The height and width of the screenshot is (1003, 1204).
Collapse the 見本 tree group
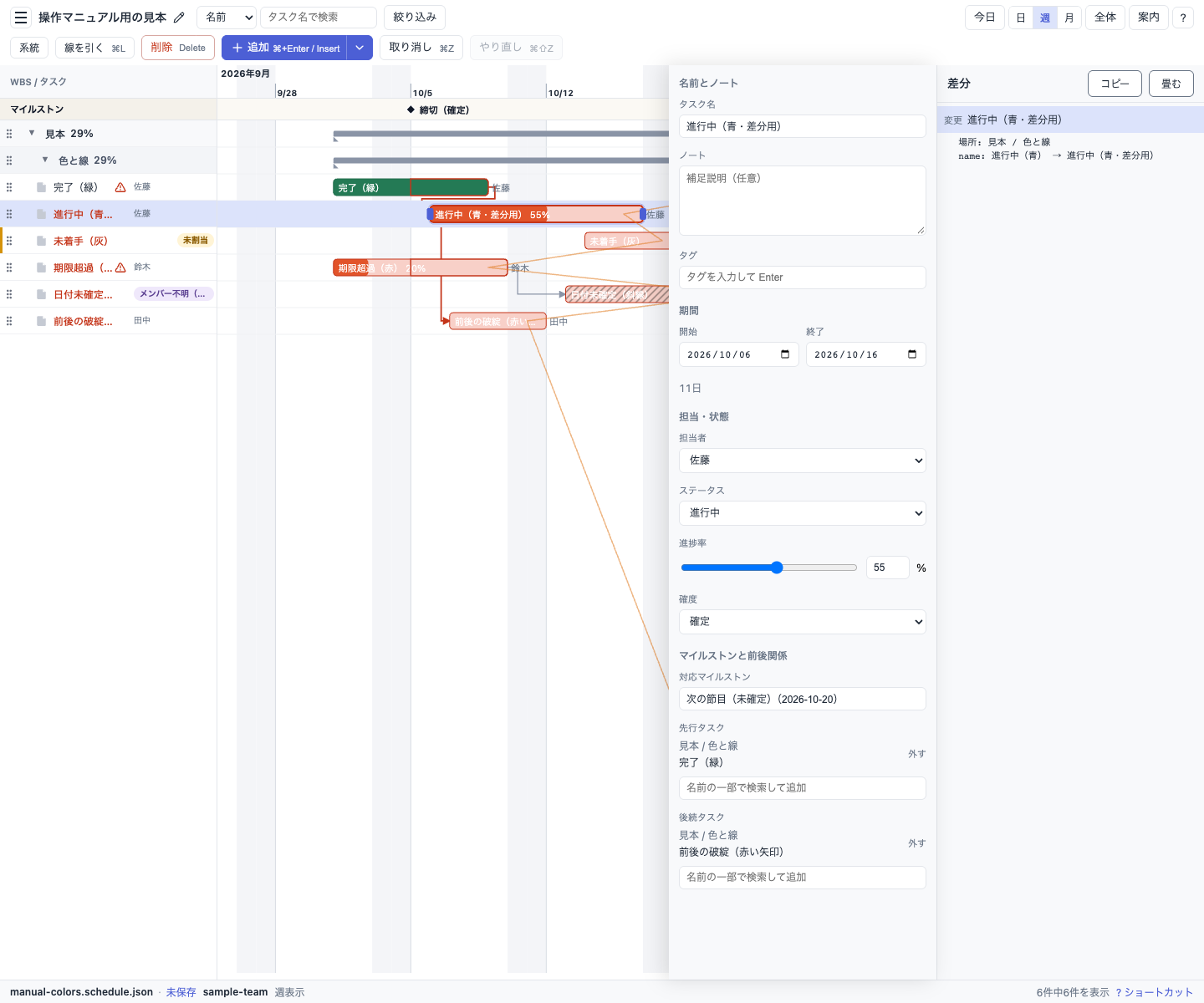click(x=32, y=133)
